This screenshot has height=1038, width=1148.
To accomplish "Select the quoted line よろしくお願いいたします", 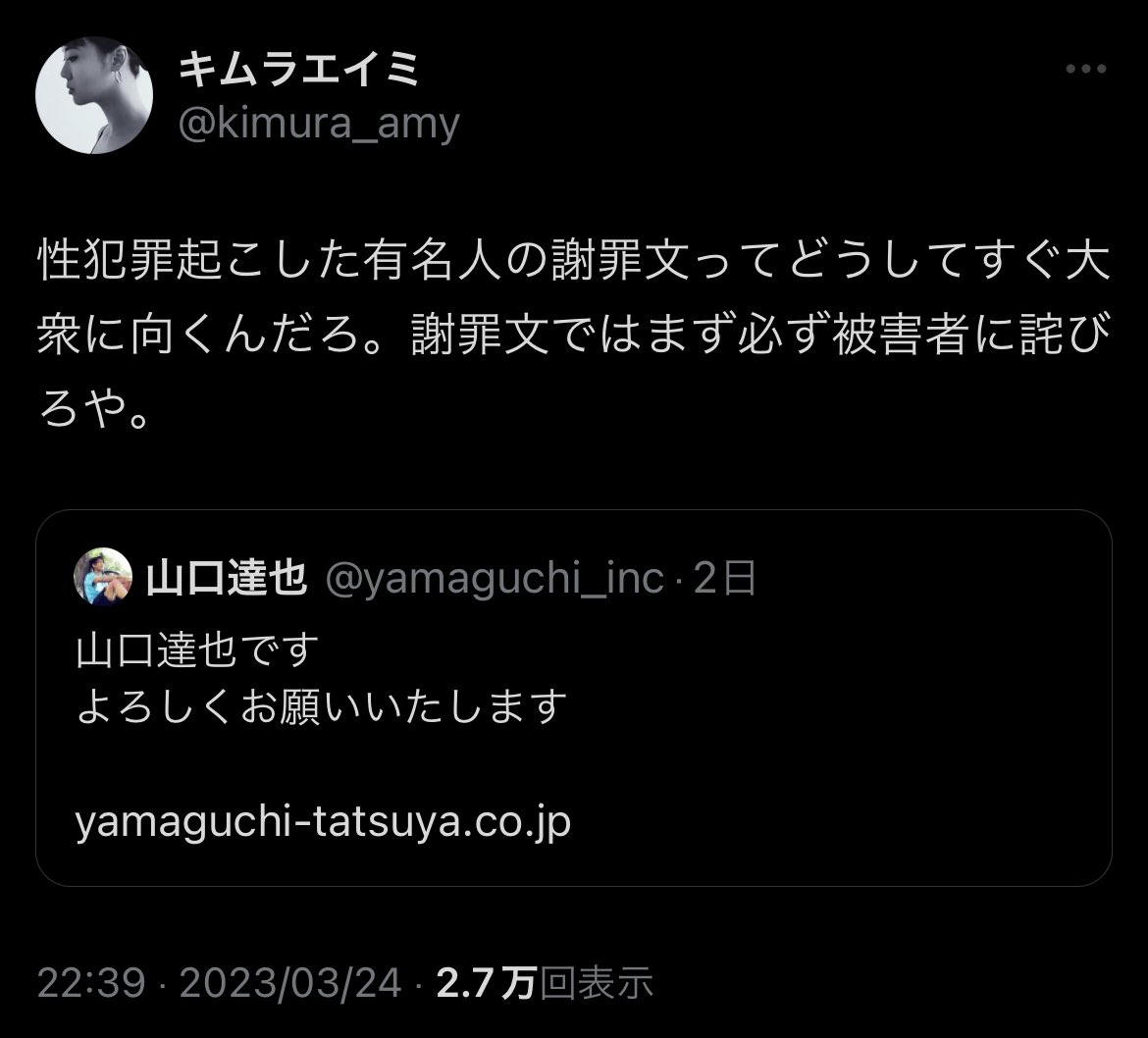I will pyautogui.click(x=322, y=707).
